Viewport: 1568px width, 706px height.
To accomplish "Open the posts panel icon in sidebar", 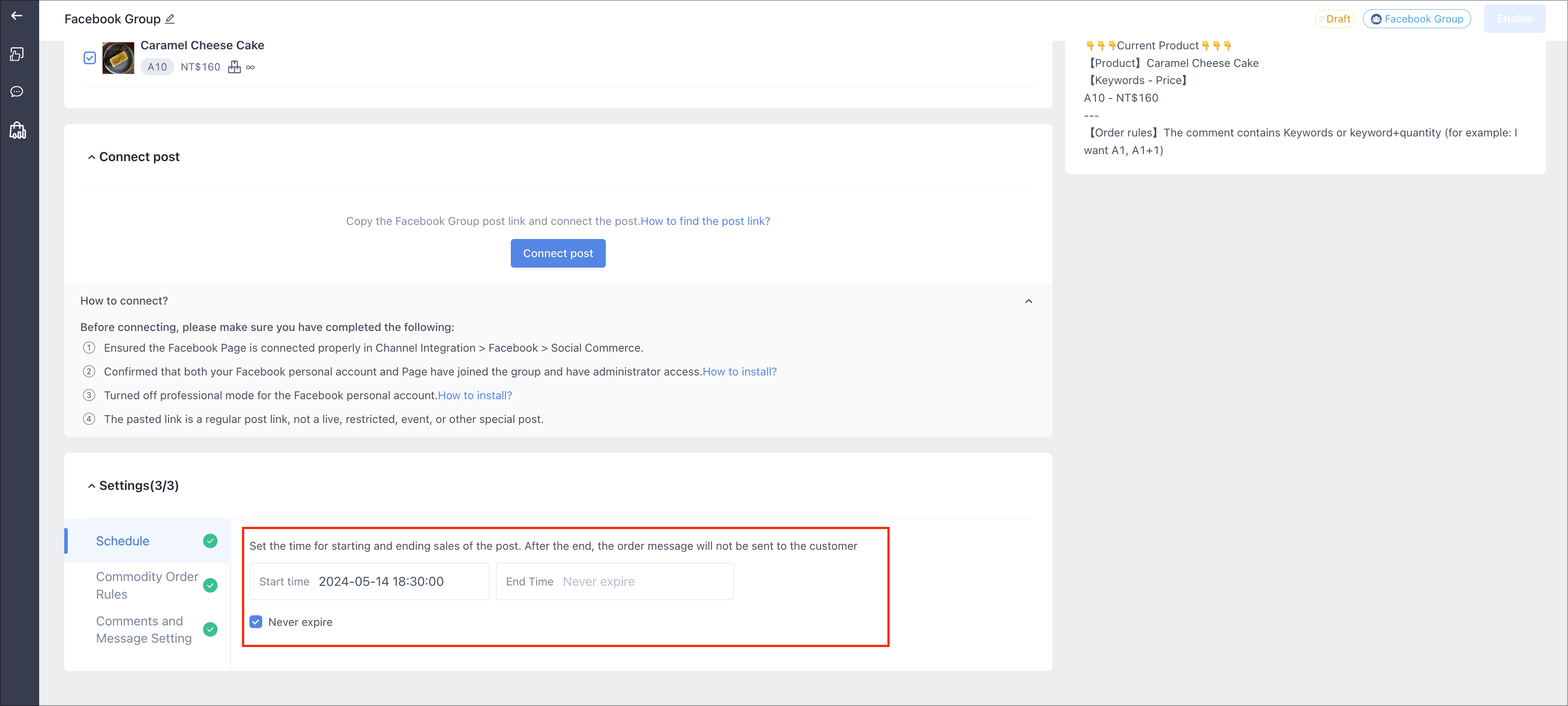I will 17,54.
